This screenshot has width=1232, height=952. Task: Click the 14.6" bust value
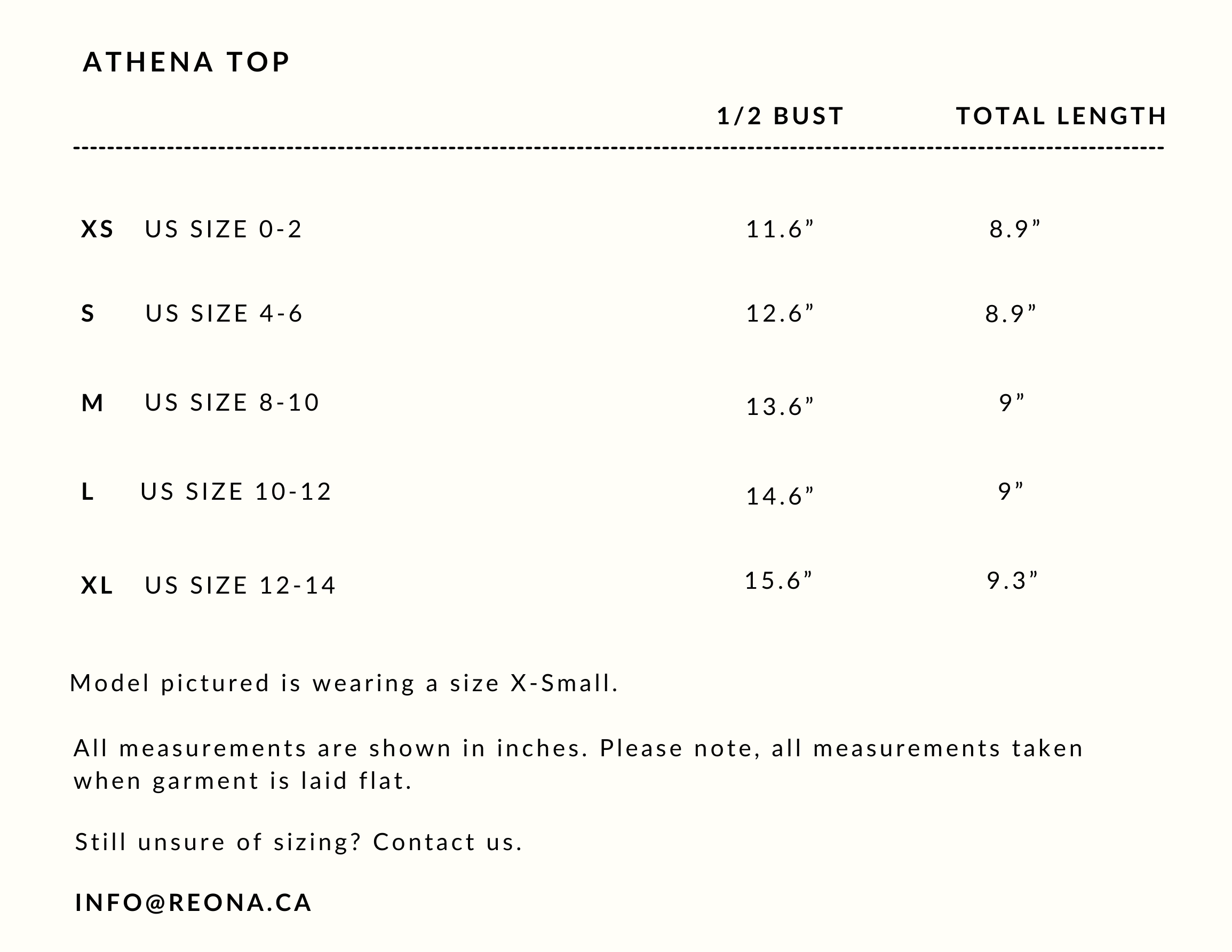(780, 497)
